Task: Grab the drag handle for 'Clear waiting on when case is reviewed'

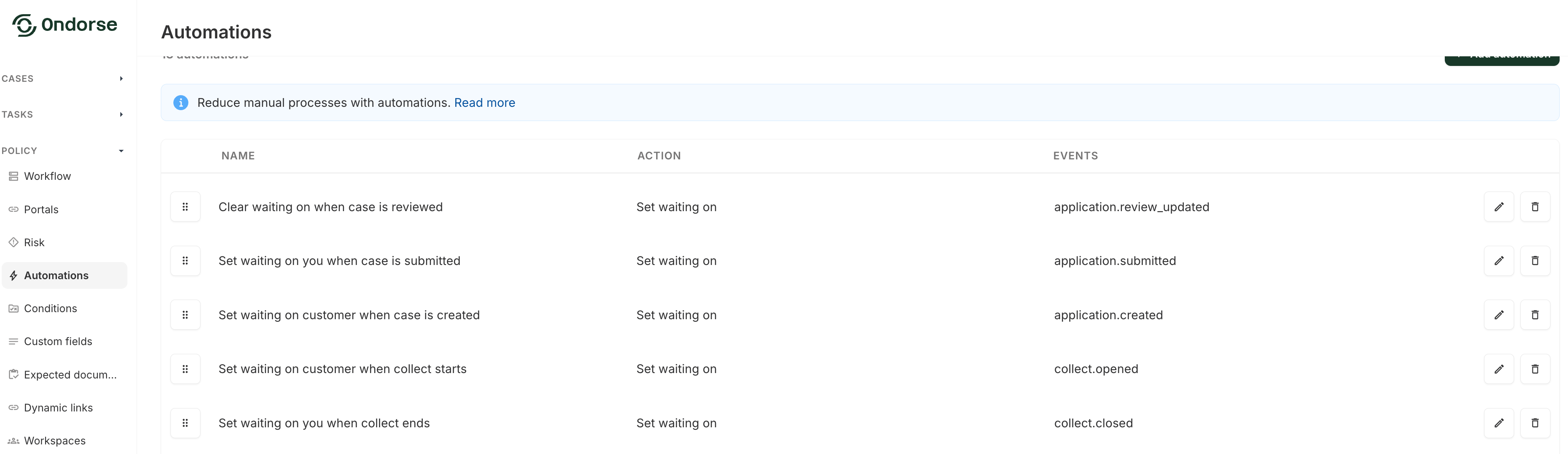Action: pos(185,207)
